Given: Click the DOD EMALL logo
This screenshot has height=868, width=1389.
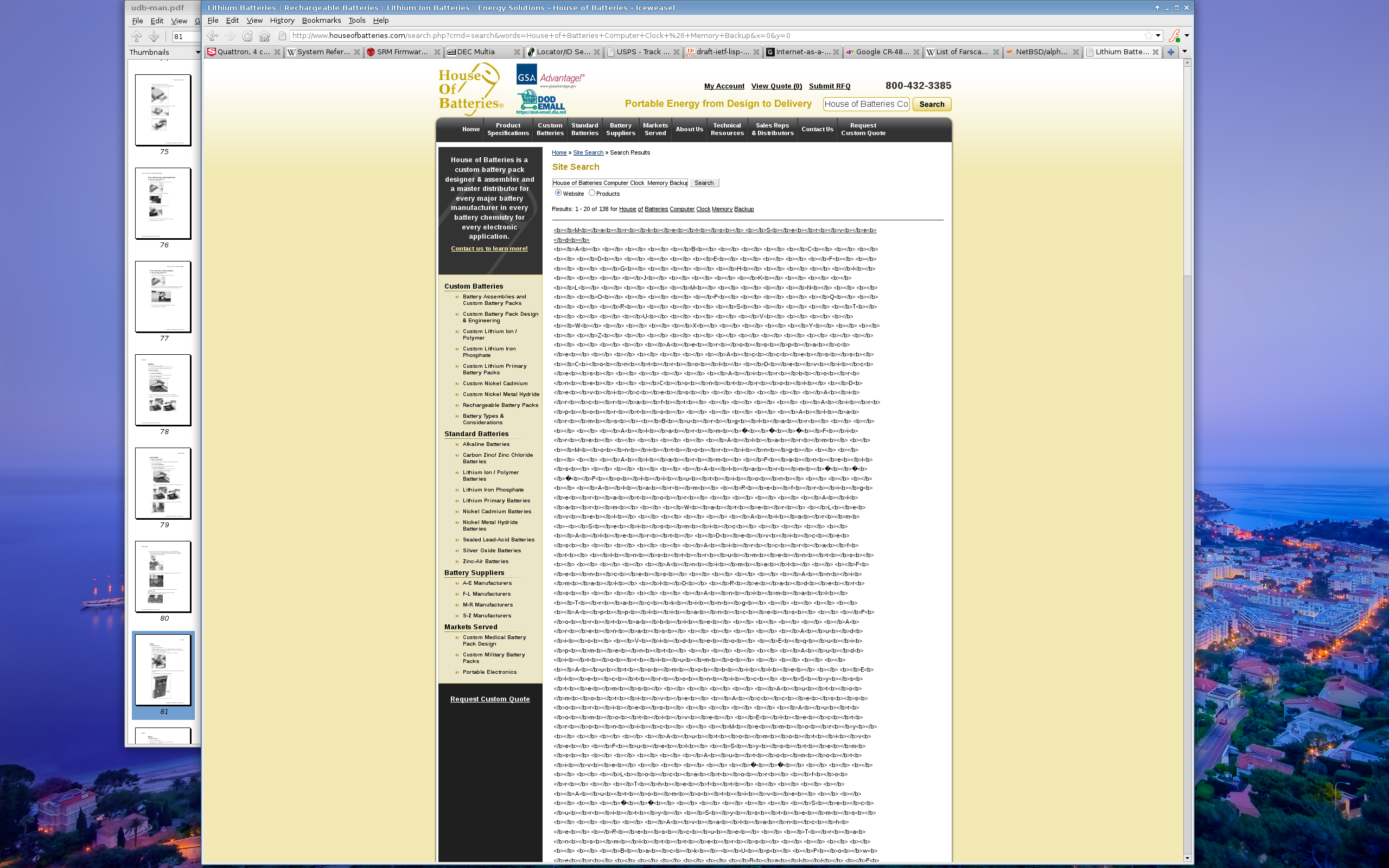Looking at the screenshot, I should [540, 102].
